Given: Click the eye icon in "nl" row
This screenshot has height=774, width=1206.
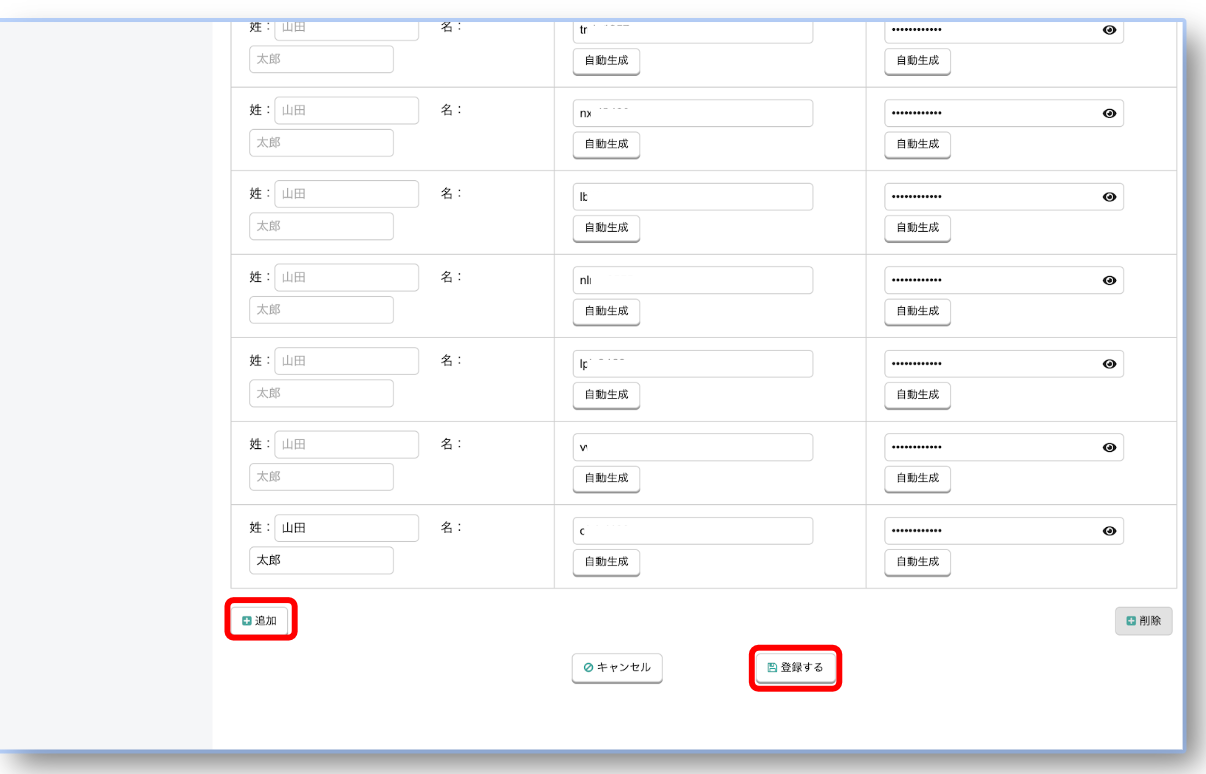Looking at the screenshot, I should (1108, 280).
